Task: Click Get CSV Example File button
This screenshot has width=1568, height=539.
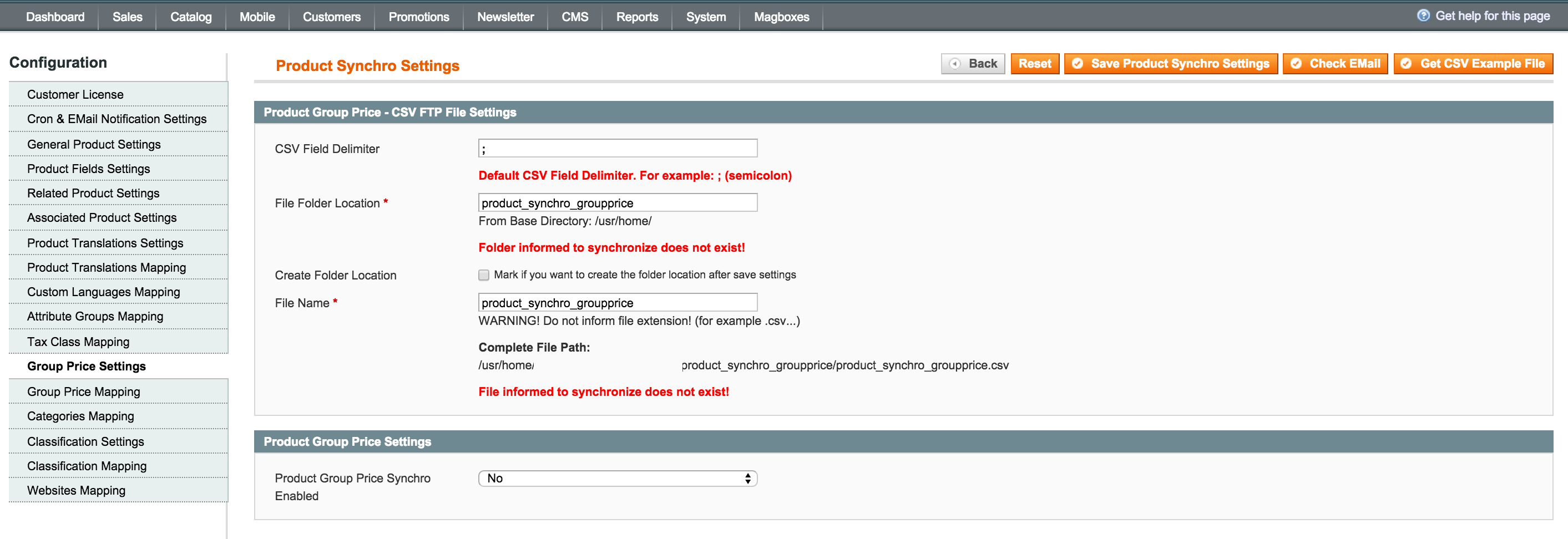Action: point(1473,63)
